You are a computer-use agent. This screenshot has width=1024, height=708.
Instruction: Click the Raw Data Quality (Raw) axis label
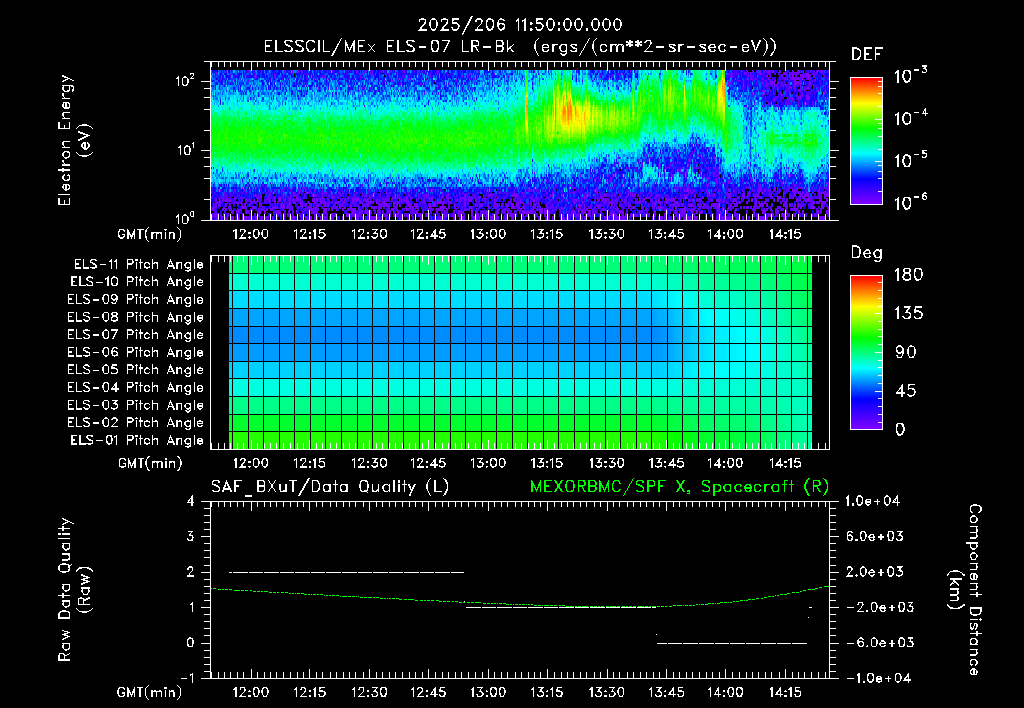(74, 590)
